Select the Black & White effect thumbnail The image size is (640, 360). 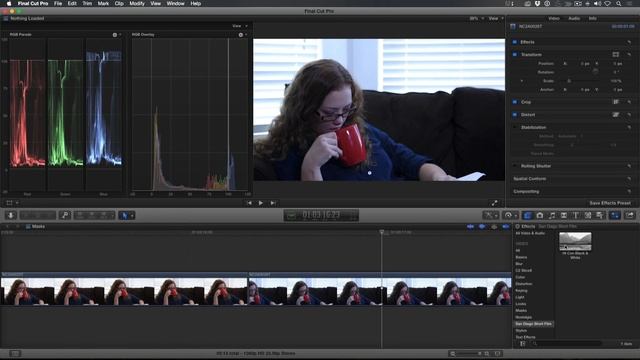point(575,241)
